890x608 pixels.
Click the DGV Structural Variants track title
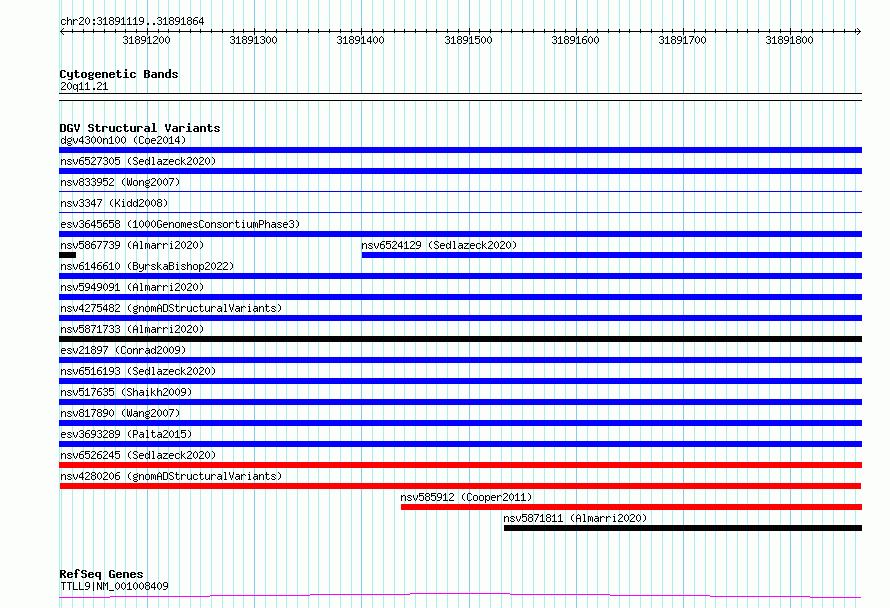click(140, 128)
